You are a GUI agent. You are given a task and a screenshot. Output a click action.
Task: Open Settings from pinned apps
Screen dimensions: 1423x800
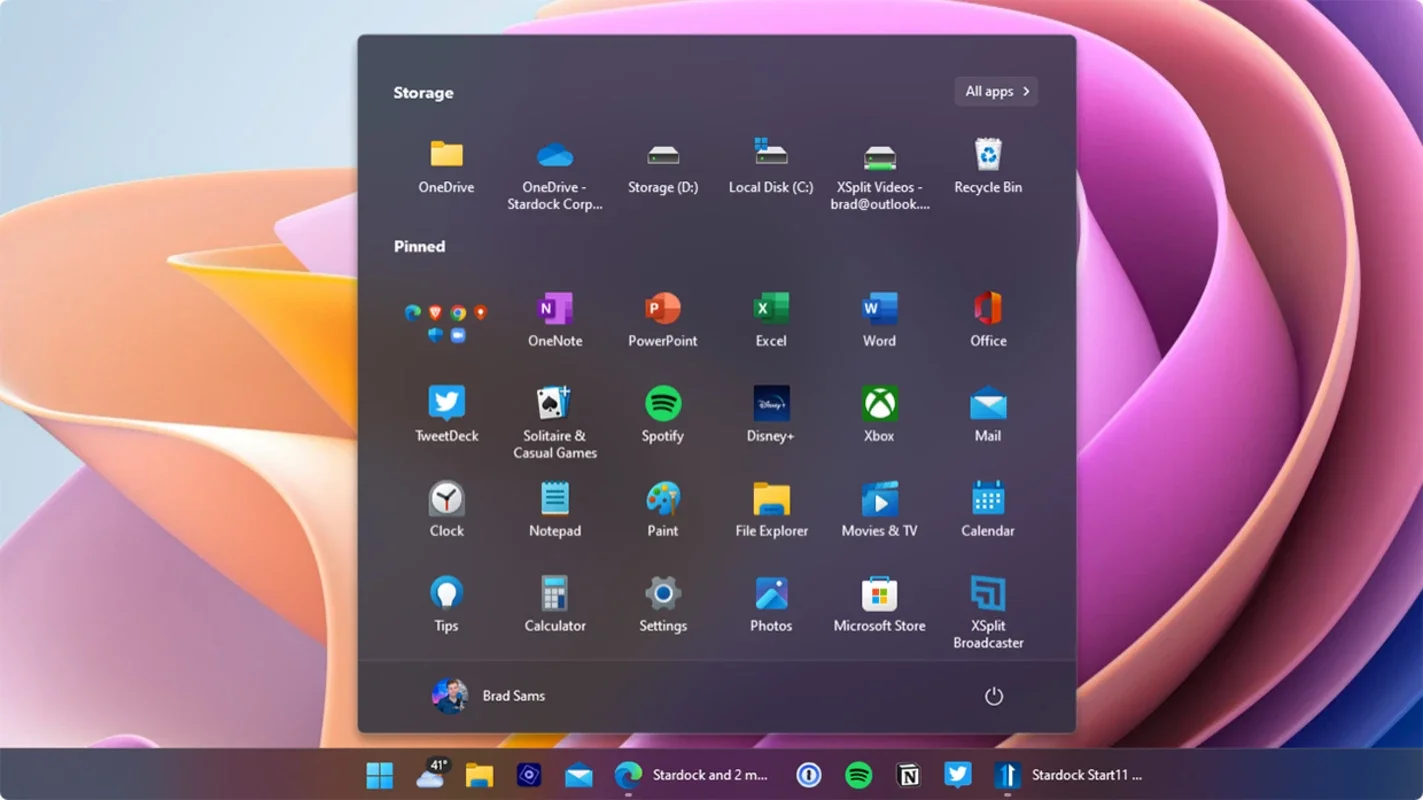663,605
